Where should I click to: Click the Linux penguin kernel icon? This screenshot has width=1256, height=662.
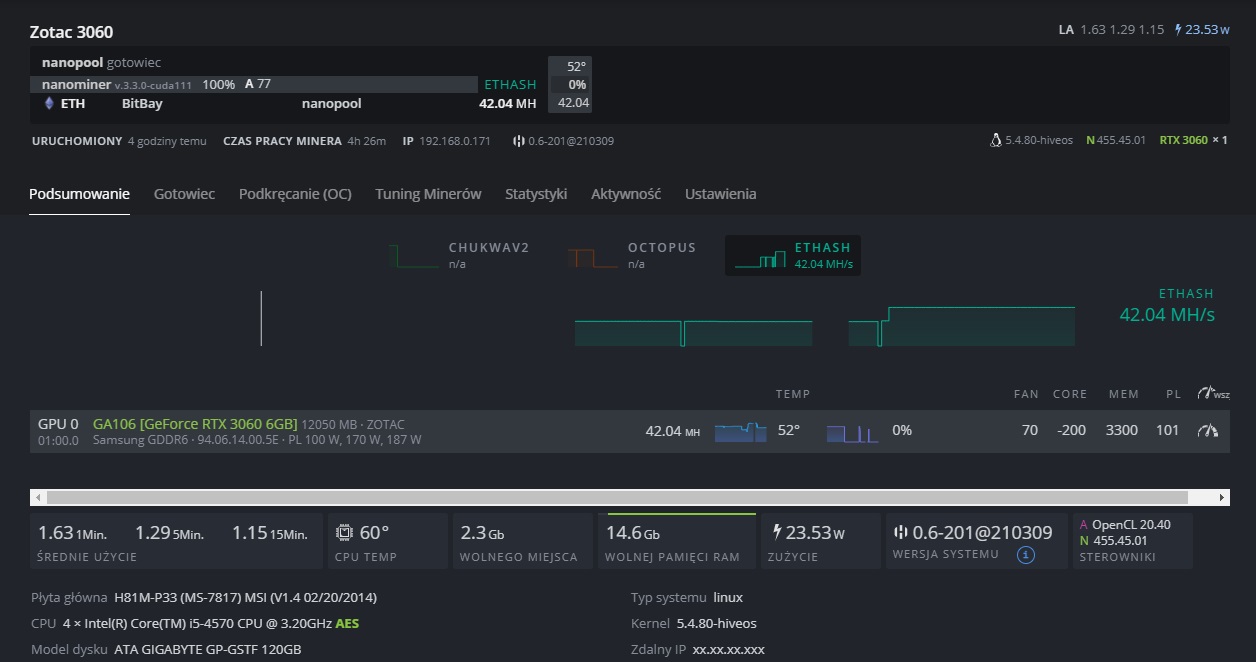click(995, 141)
